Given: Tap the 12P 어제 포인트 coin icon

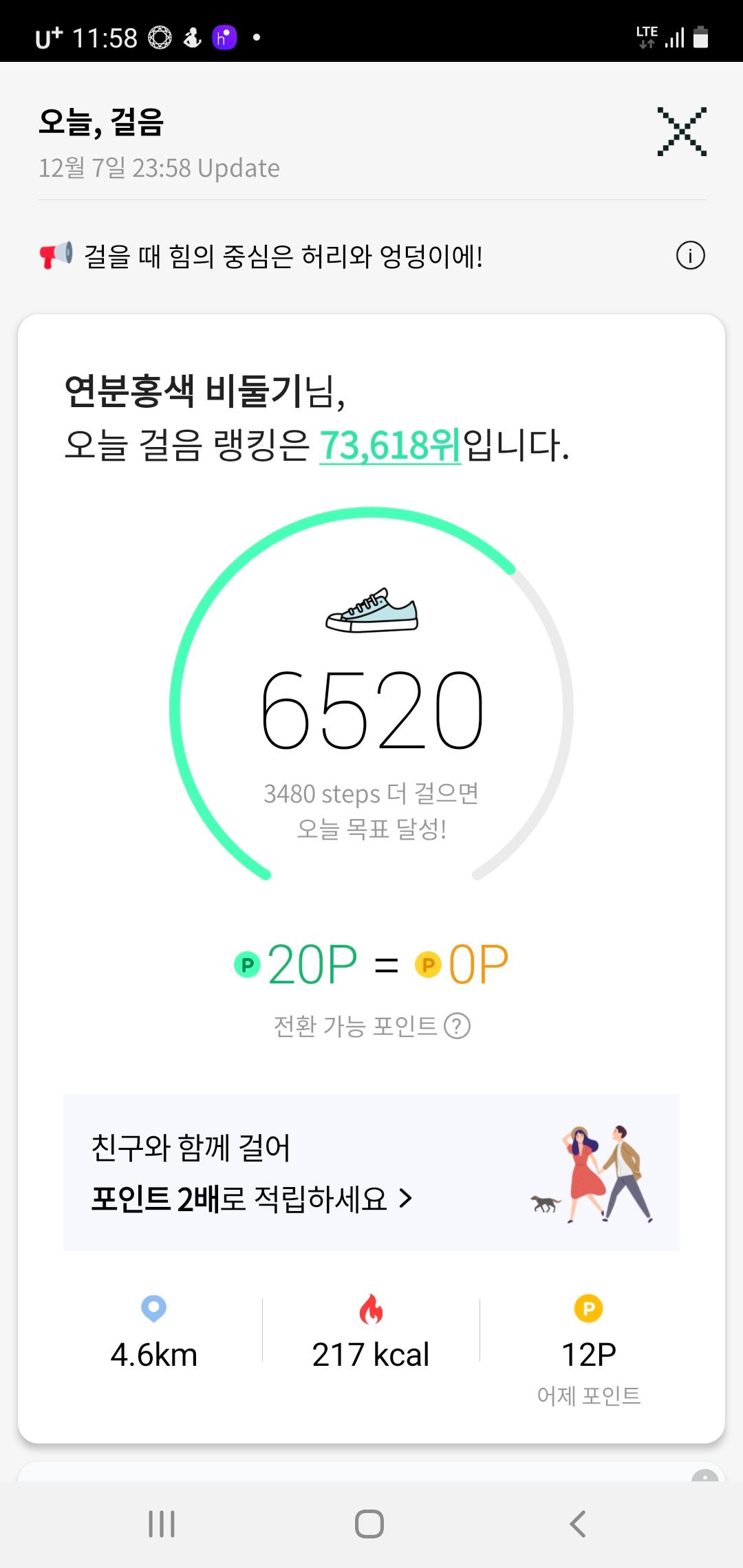Looking at the screenshot, I should click(x=588, y=1309).
